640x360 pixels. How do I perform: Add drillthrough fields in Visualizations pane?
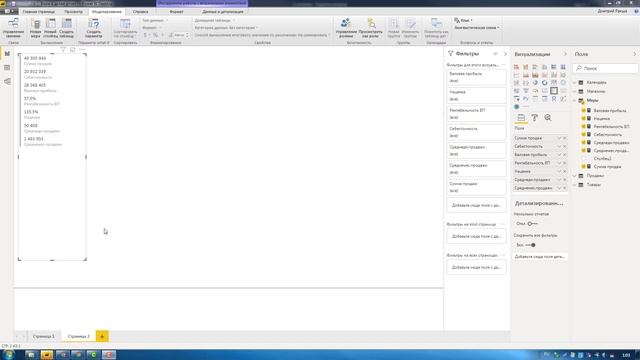(x=540, y=257)
